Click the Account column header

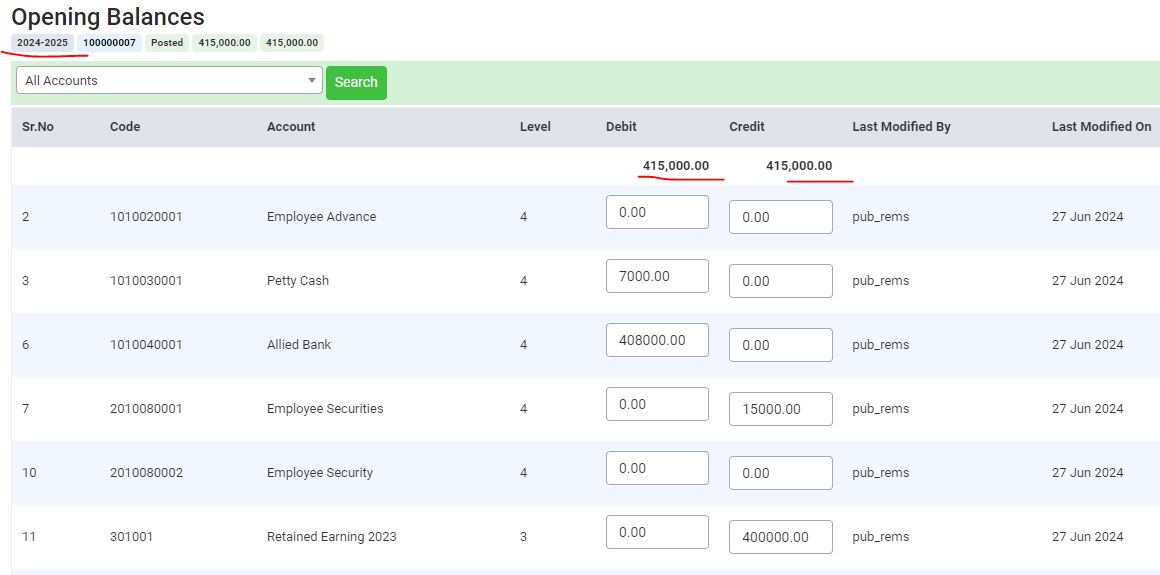[x=291, y=127]
